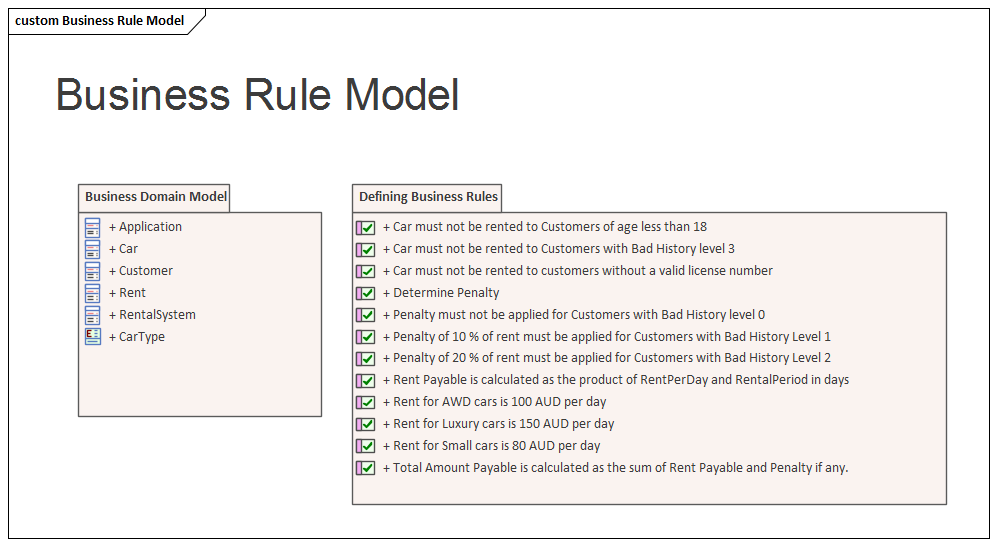Click the Business Rule Model title text
998x546 pixels.
click(x=258, y=95)
